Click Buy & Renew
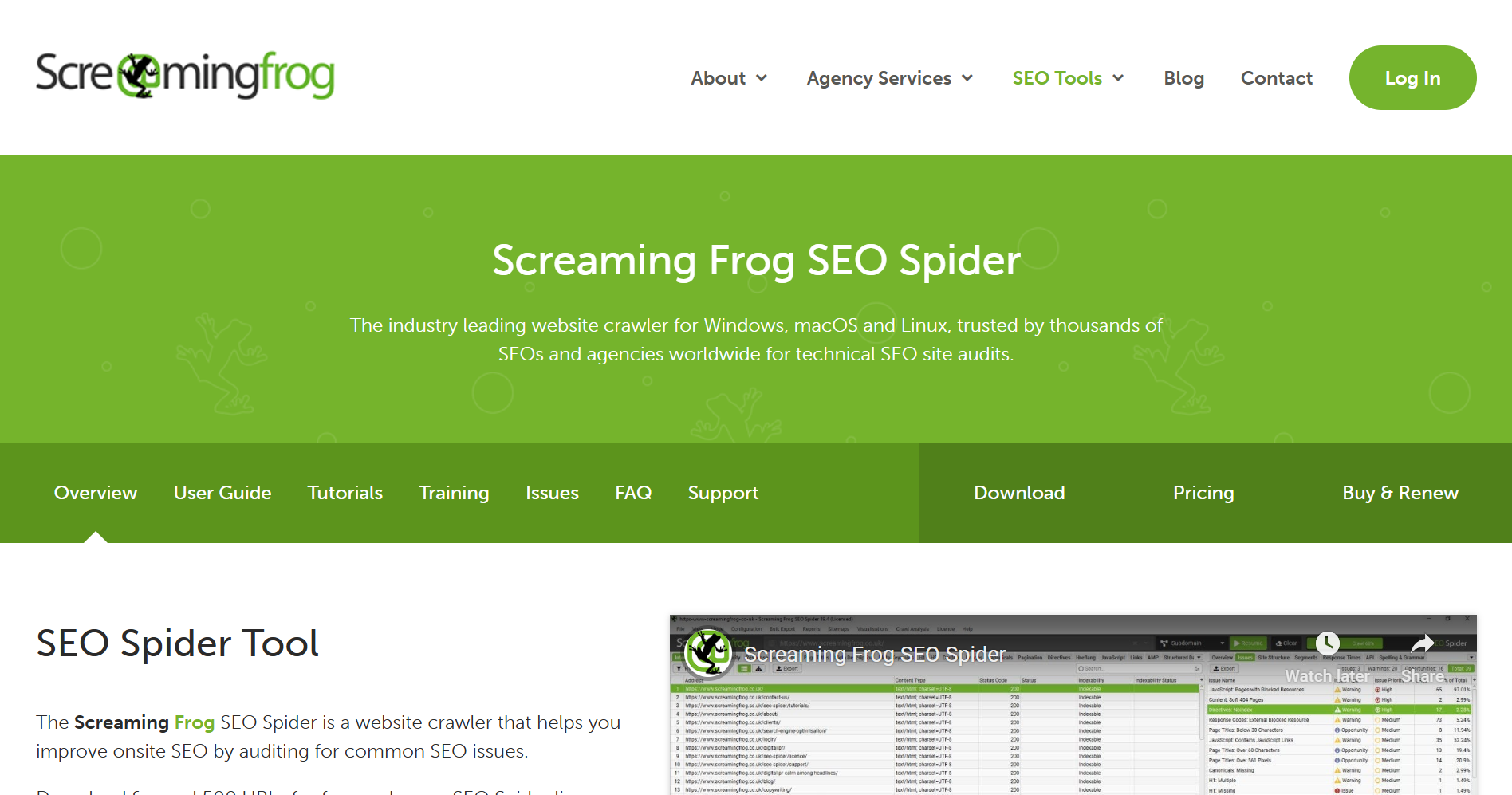Image resolution: width=1512 pixels, height=795 pixels. (x=1400, y=493)
